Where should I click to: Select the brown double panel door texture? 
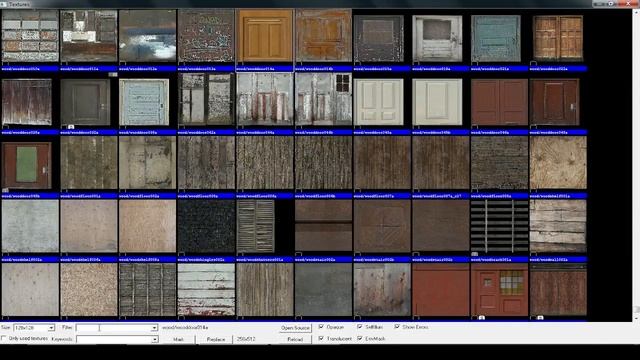click(558, 38)
